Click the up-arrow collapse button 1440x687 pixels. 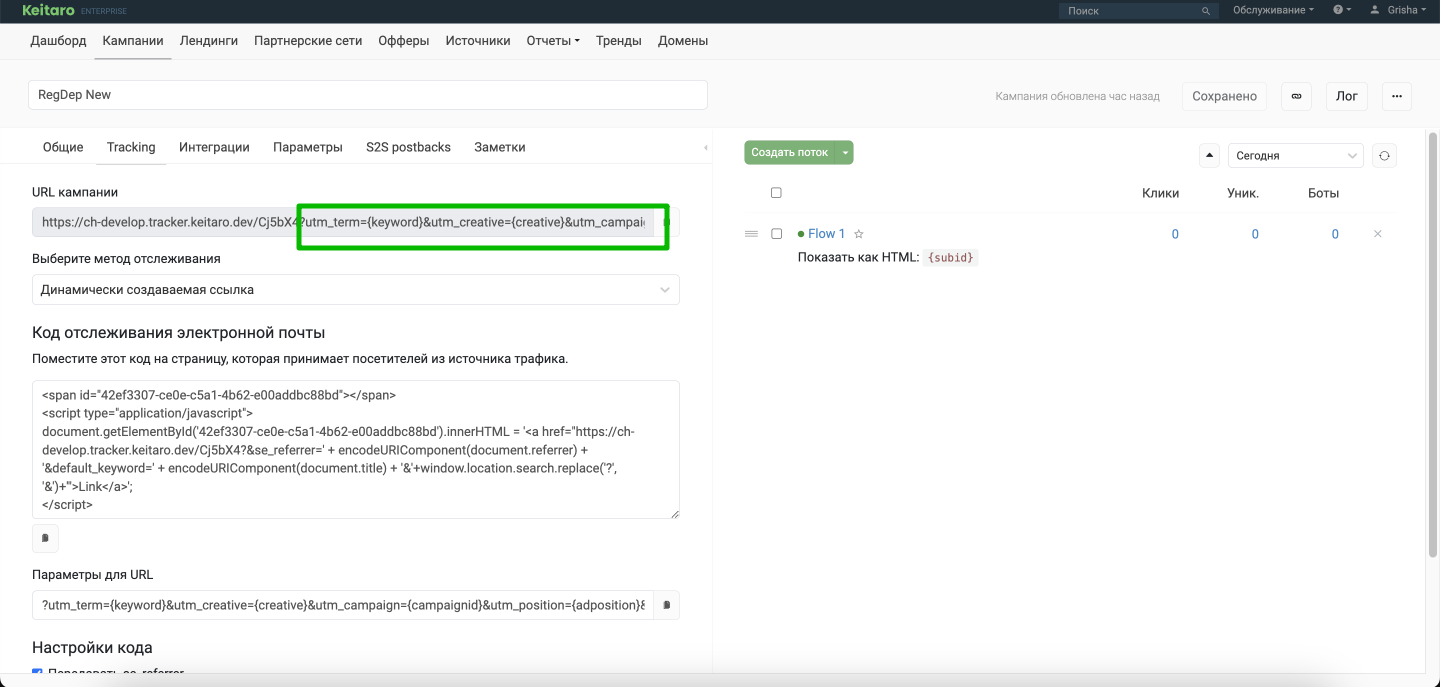(1209, 155)
